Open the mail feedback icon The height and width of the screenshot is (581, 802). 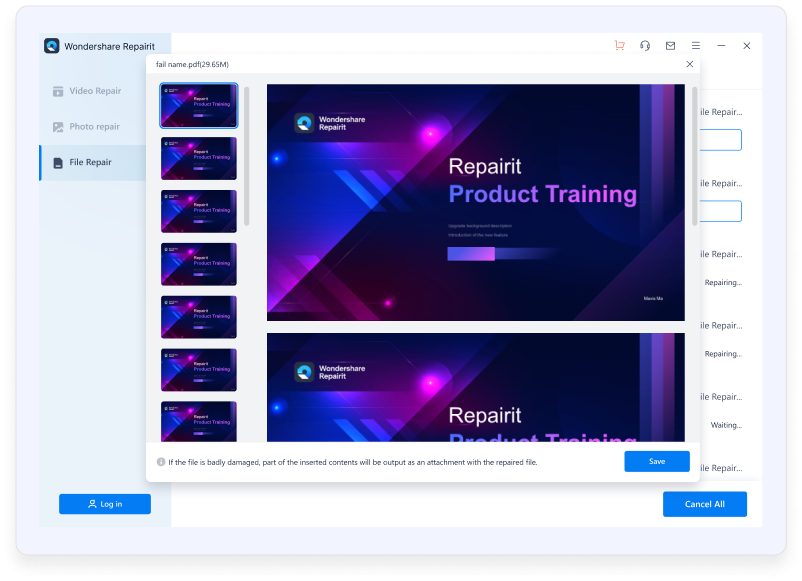coord(671,46)
